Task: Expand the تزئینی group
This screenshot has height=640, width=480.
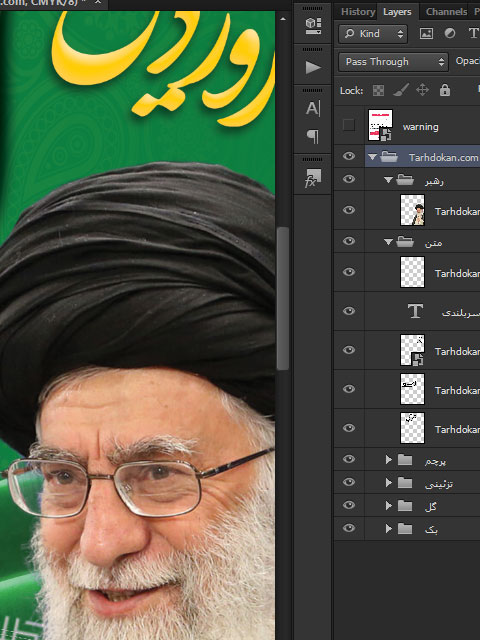Action: click(x=389, y=483)
